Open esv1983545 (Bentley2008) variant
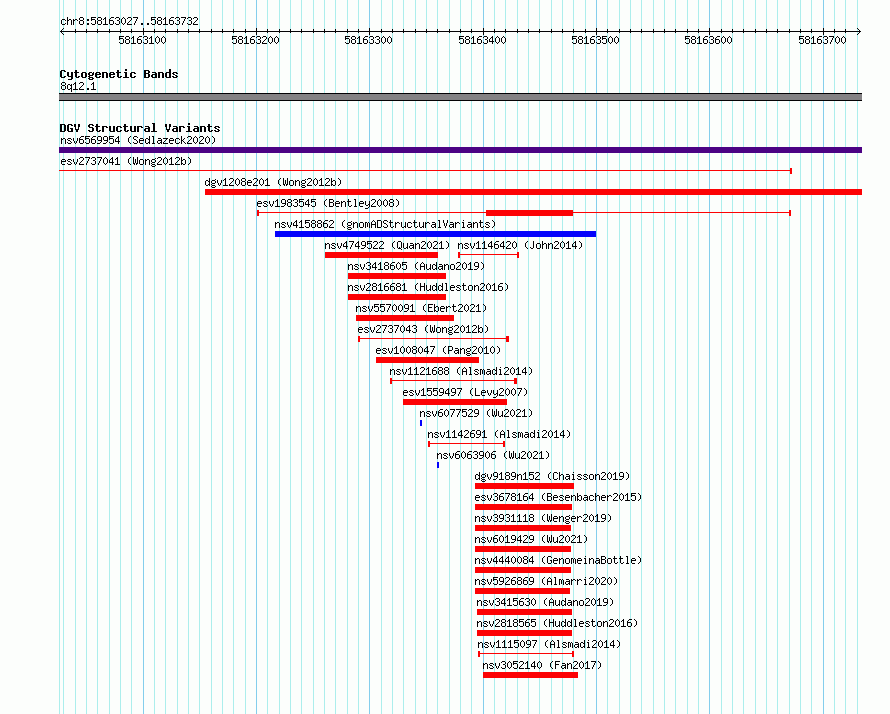The height and width of the screenshot is (714, 890). point(328,203)
